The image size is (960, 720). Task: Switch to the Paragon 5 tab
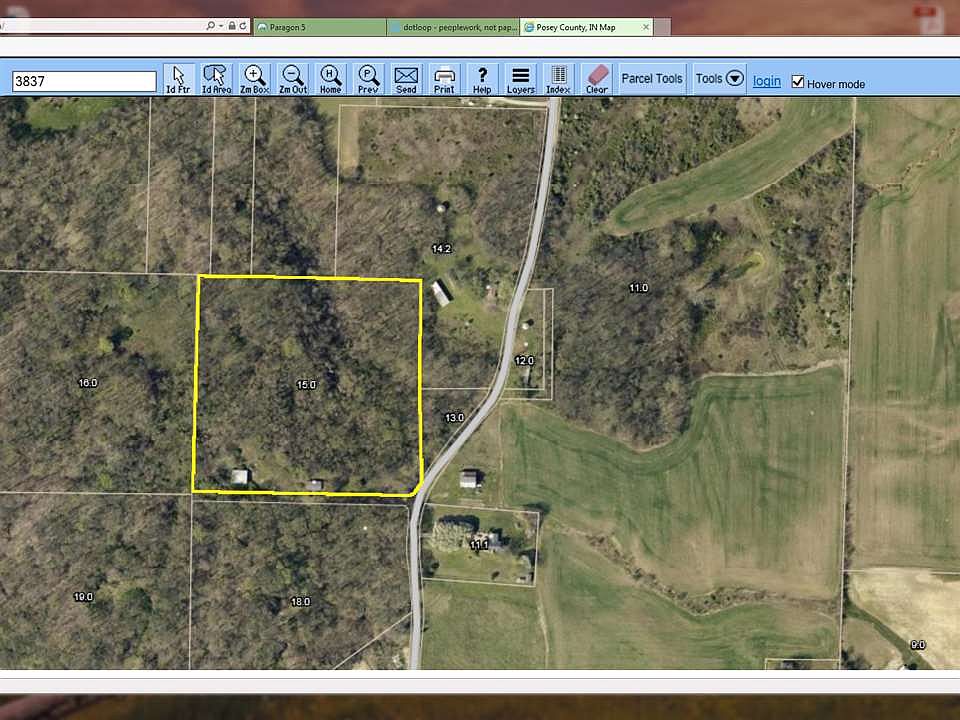tap(318, 27)
